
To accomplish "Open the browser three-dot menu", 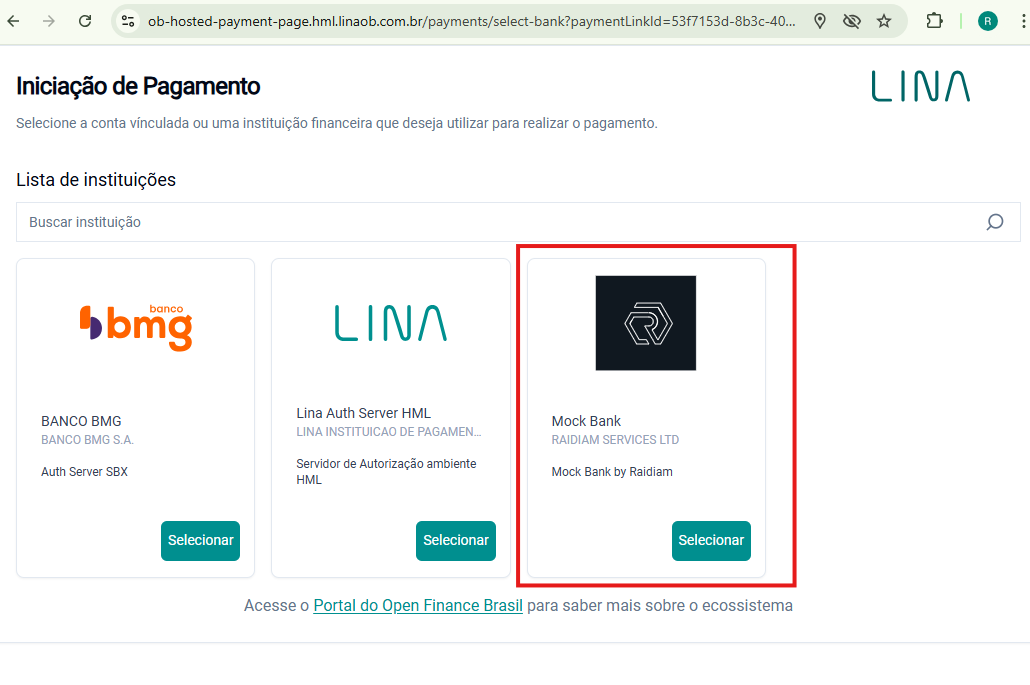I will click(1023, 21).
